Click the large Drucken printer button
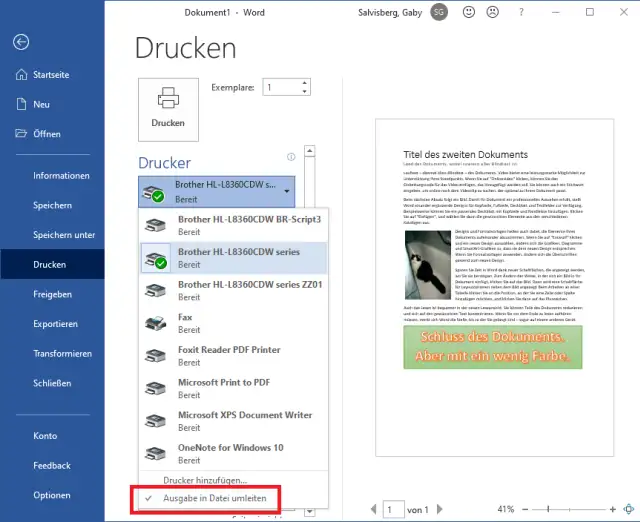 click(168, 107)
